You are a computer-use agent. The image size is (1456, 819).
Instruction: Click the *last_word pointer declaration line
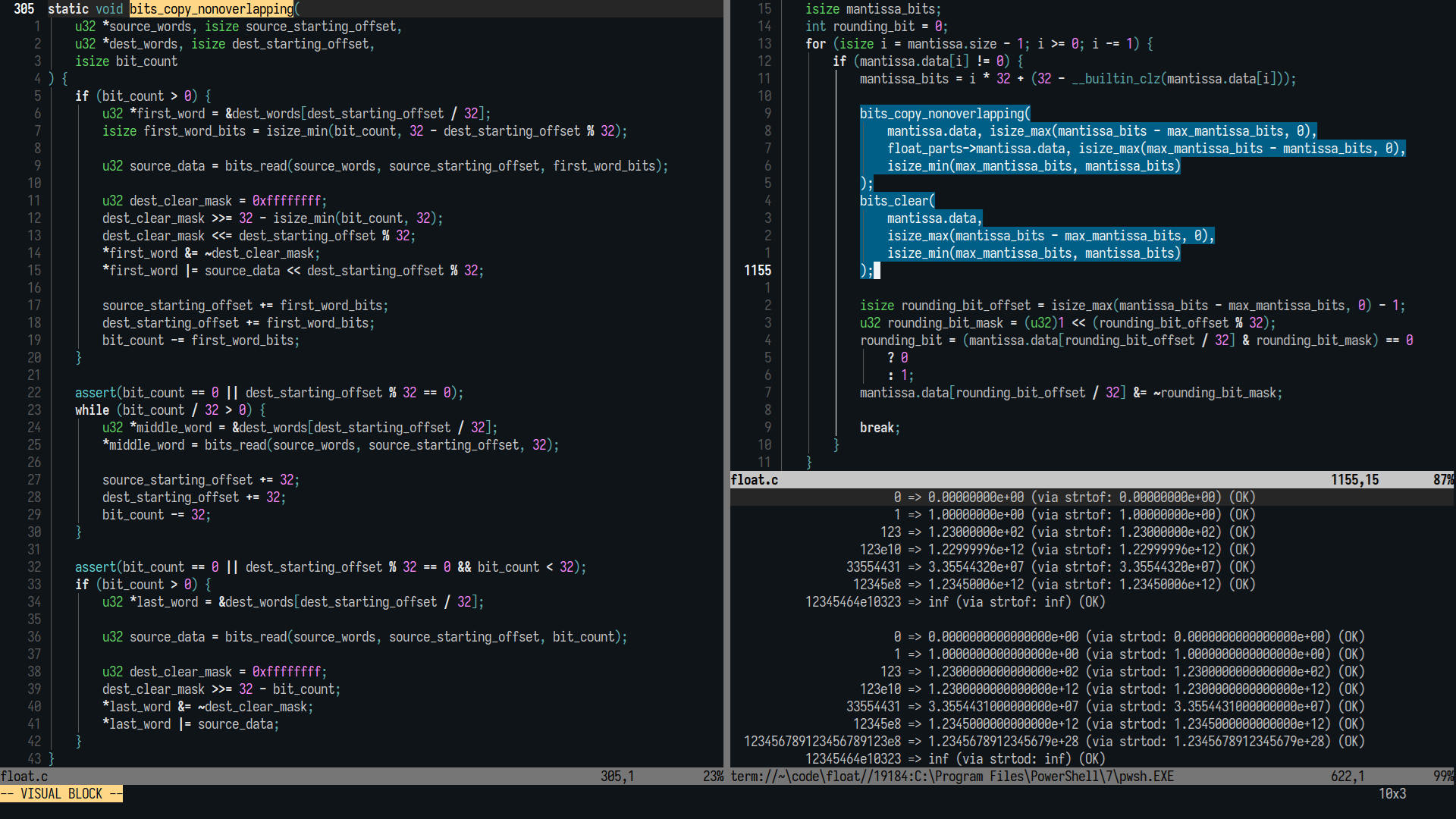[x=292, y=602]
